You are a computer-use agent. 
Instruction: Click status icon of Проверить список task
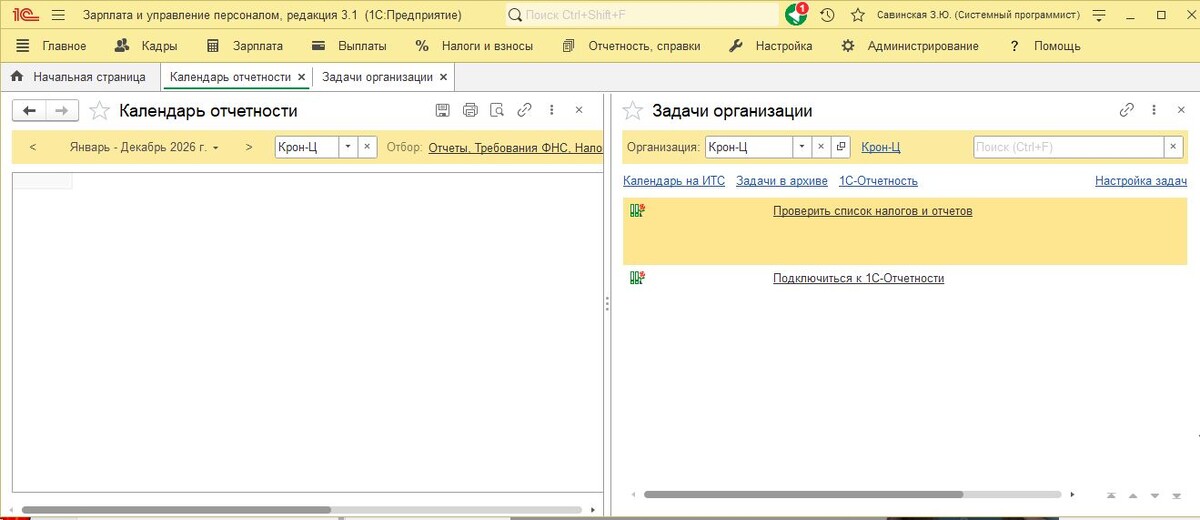click(x=637, y=211)
